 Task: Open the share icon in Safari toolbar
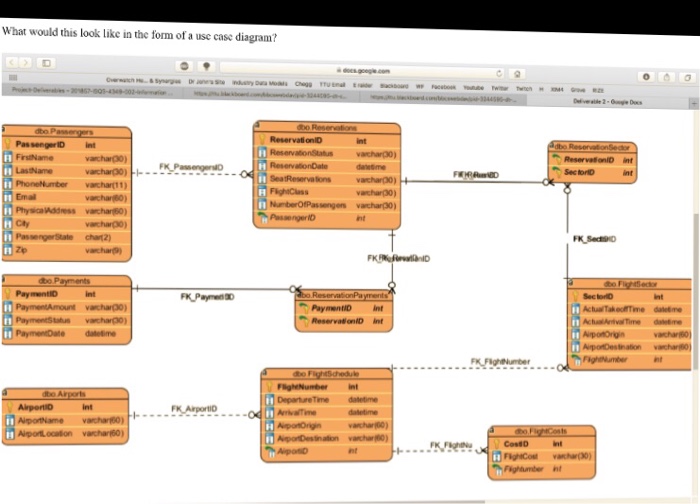(x=667, y=77)
